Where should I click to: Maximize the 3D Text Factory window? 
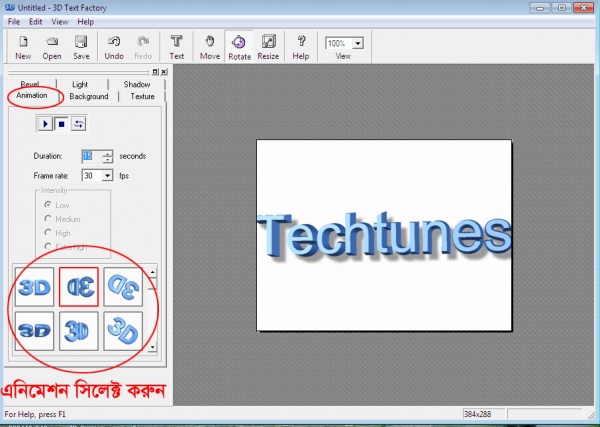tap(562, 8)
